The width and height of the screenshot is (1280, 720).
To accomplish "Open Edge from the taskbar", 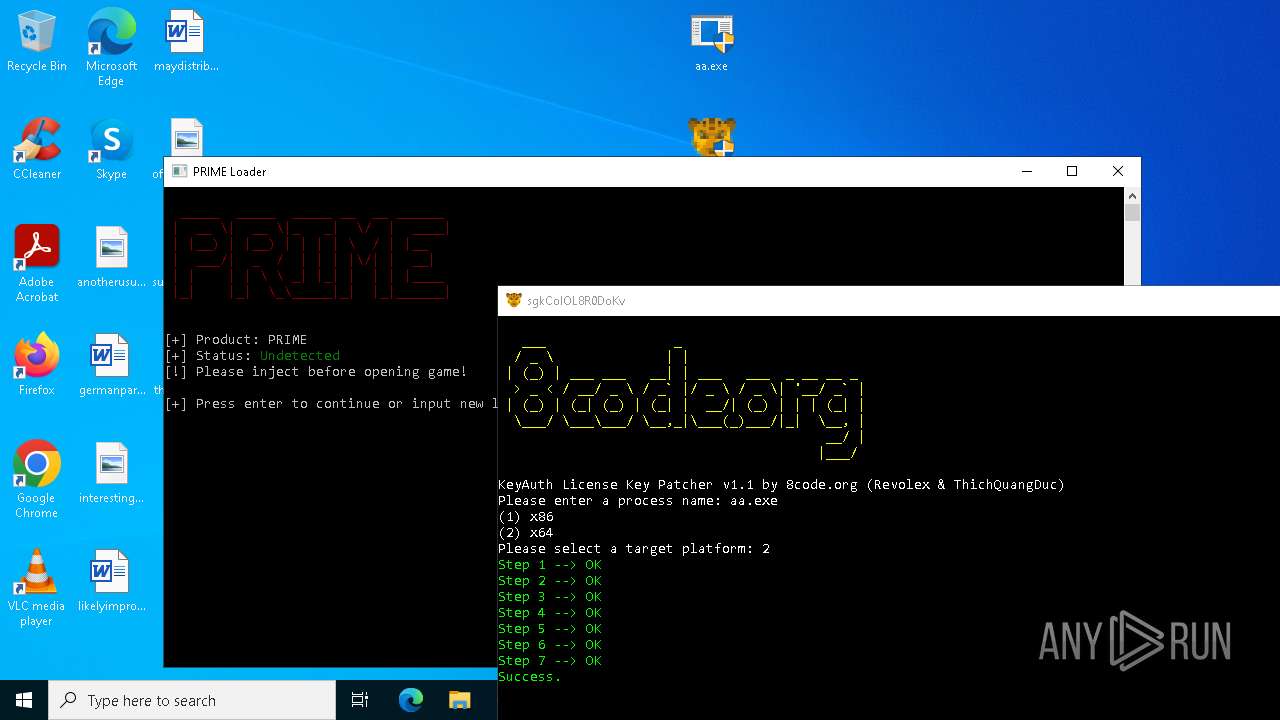I will point(411,700).
